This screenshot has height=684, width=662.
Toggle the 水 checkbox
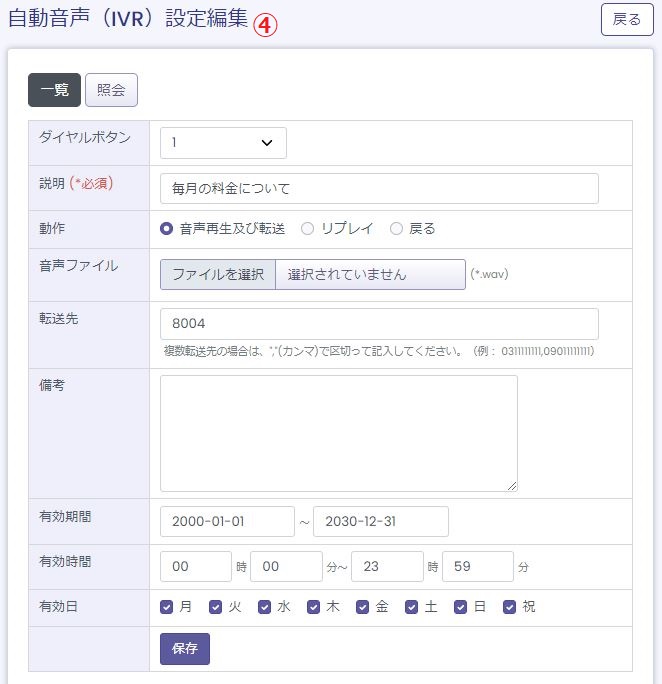click(265, 607)
